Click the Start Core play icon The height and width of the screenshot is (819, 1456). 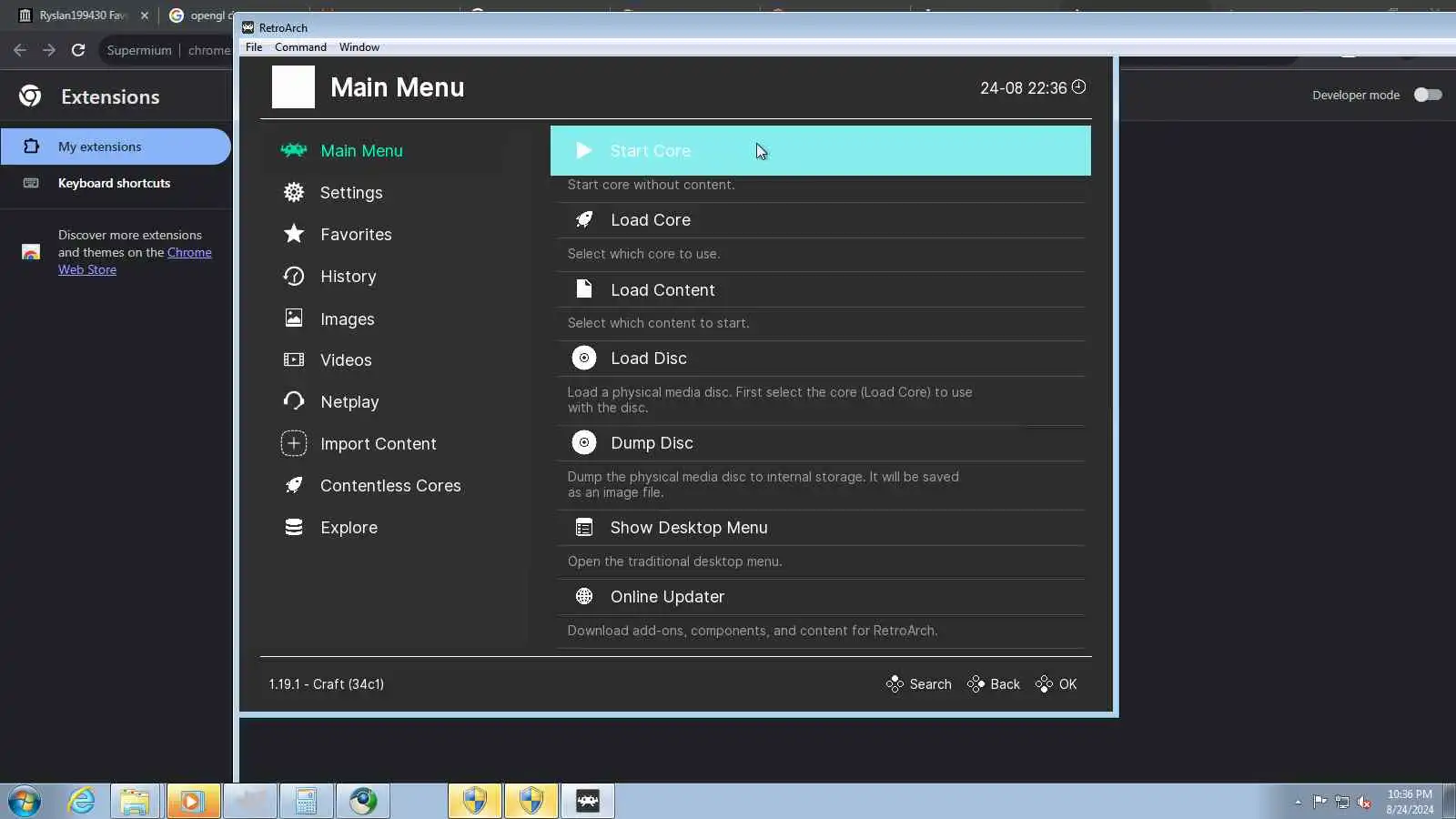pos(584,150)
